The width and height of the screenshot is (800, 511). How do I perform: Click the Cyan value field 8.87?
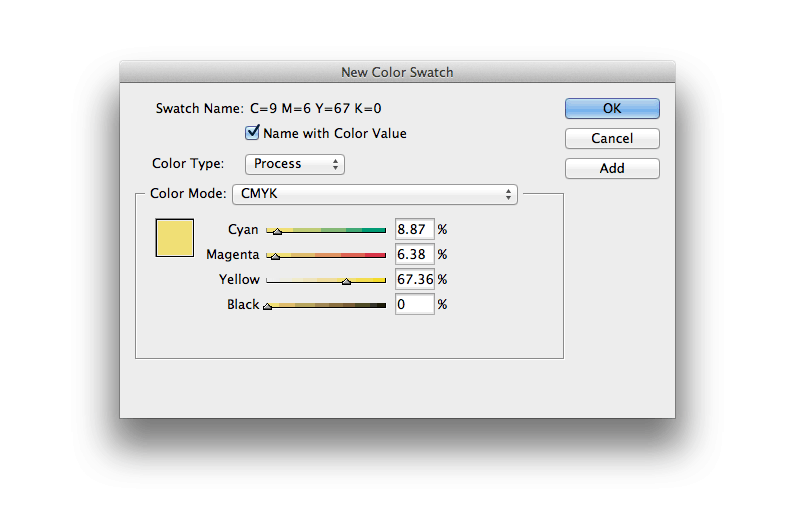click(415, 229)
